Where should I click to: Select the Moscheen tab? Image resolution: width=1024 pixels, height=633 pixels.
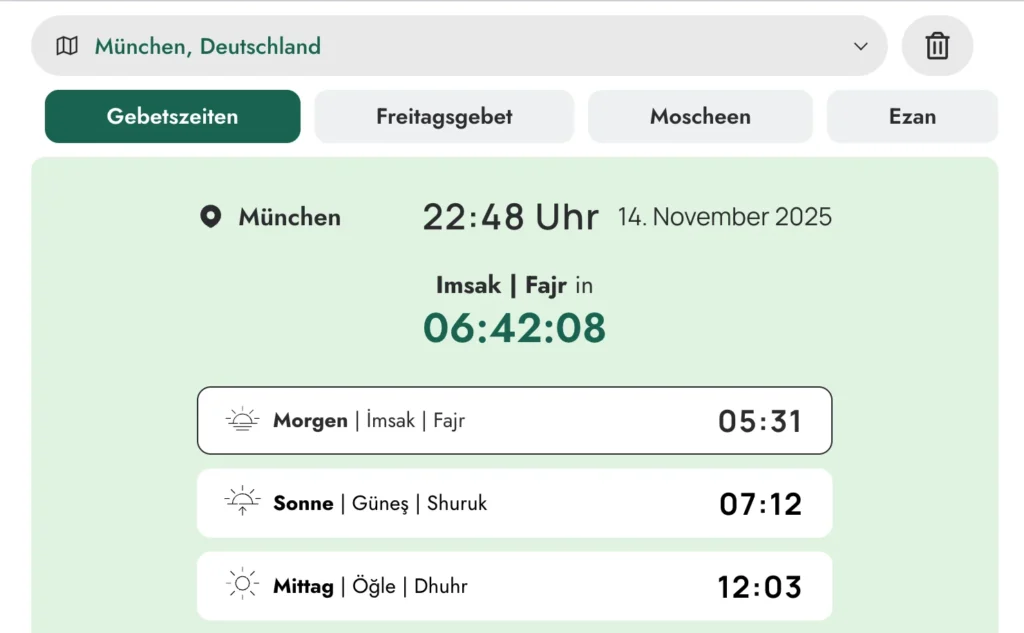[700, 116]
